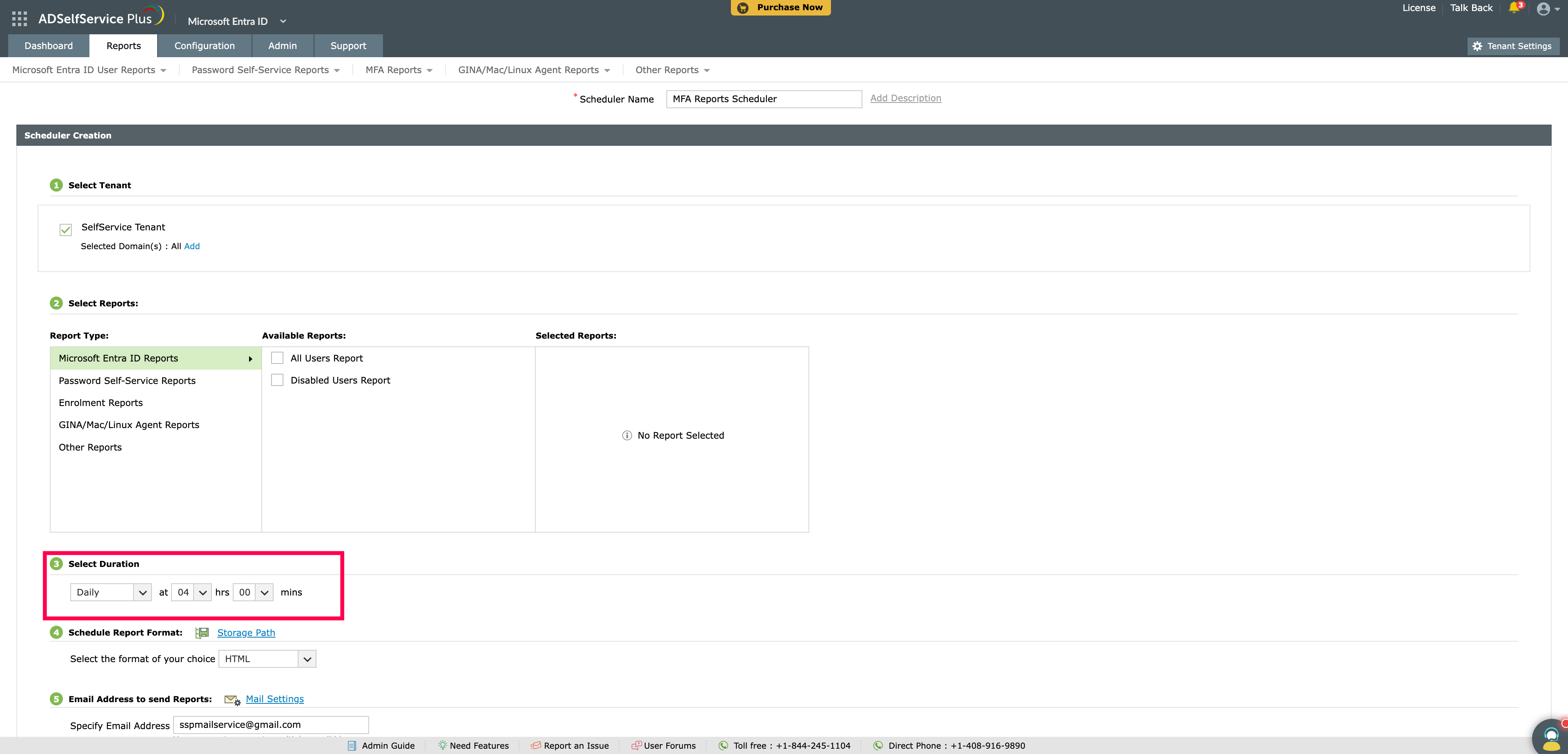Viewport: 1568px width, 754px height.
Task: Click the Tenant Settings button
Action: 1513,46
